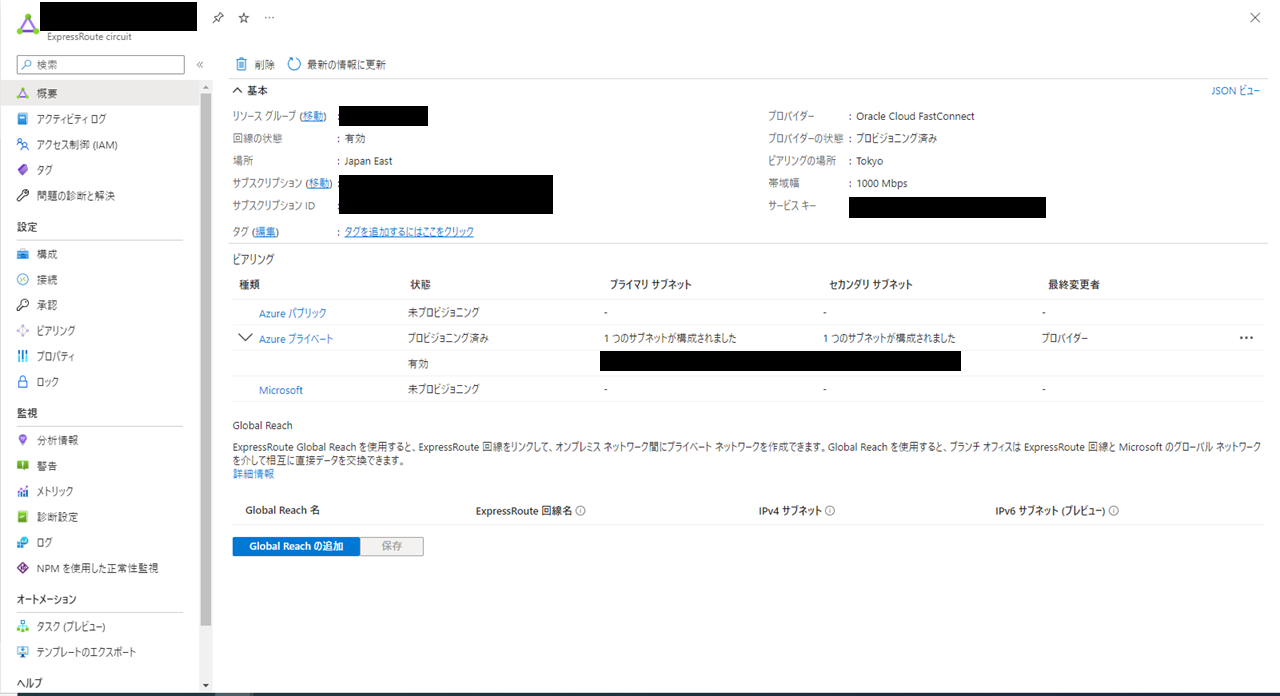The height and width of the screenshot is (696, 1280).
Task: Click the delete trash icon (削除)
Action: pyautogui.click(x=241, y=64)
